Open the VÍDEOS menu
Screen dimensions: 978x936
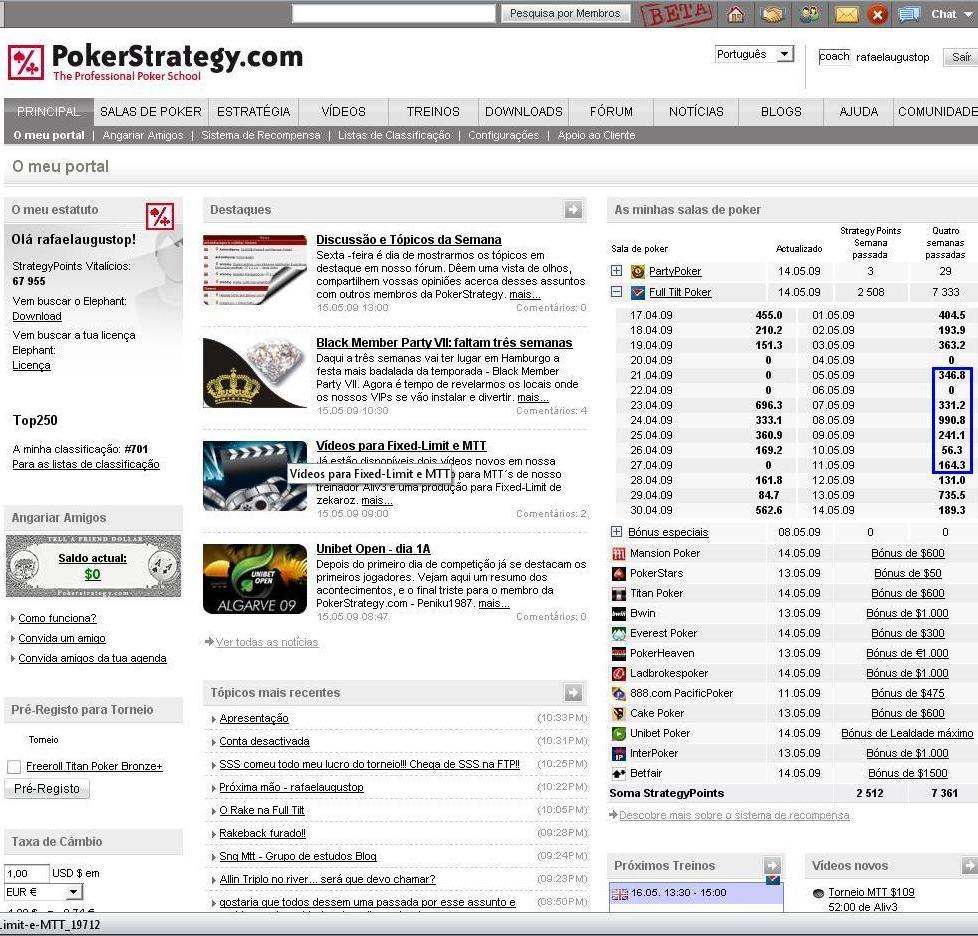(343, 112)
